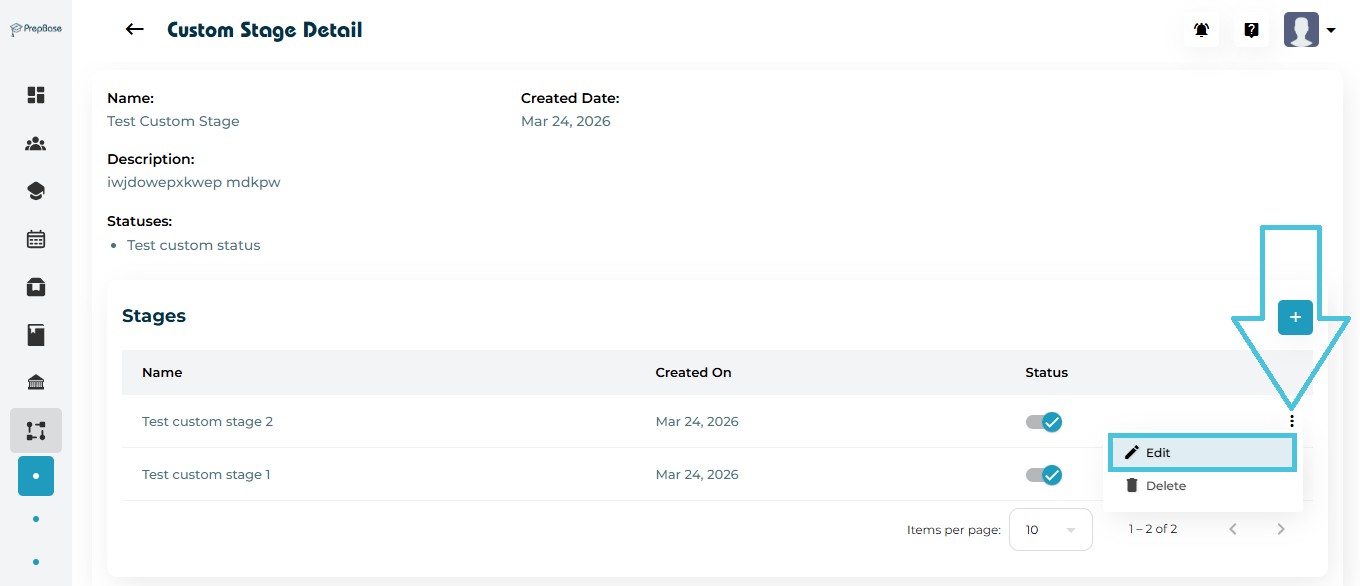Go to the next page arrow

[x=1281, y=529]
